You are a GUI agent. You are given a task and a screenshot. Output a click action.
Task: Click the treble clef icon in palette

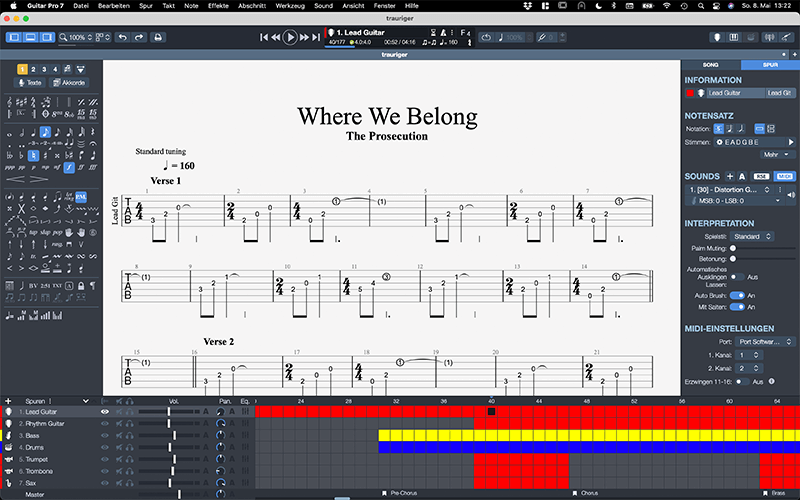(9, 103)
